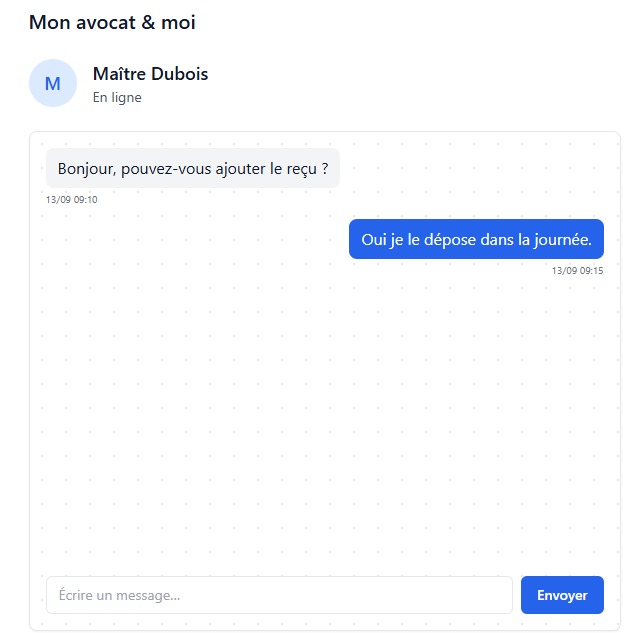Click the 13/09 09:10 timestamp
The image size is (631, 633).
[71, 200]
